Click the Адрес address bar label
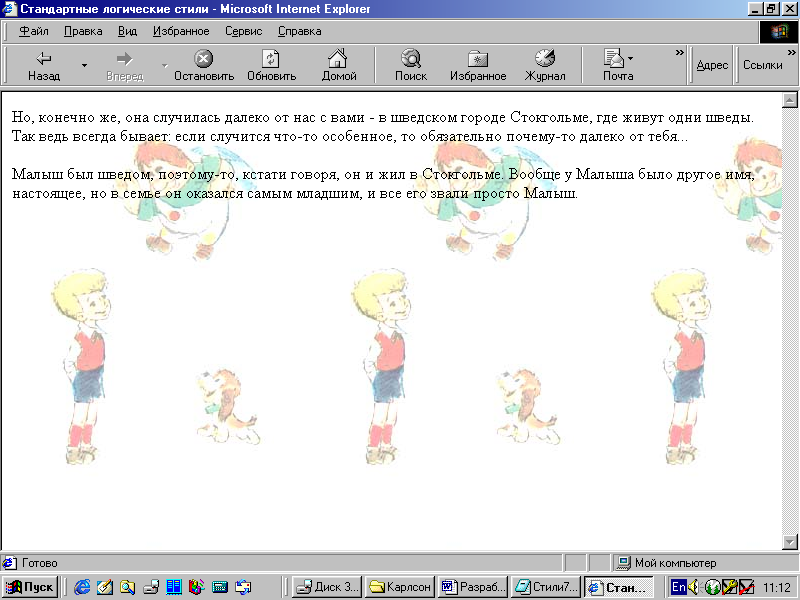800x600 pixels. pos(712,65)
